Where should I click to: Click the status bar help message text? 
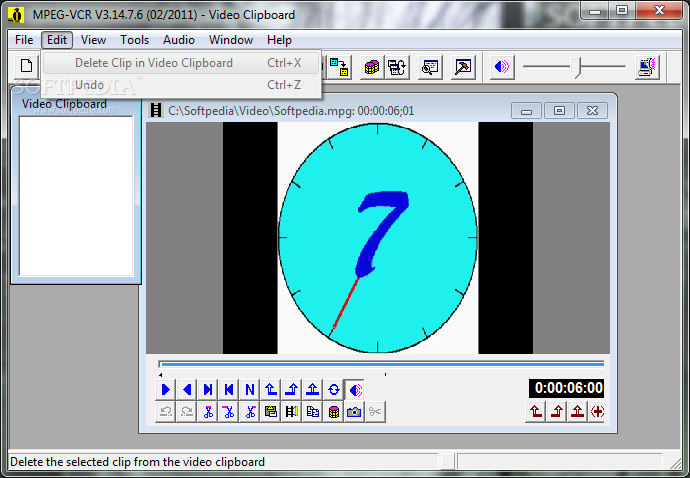(137, 462)
